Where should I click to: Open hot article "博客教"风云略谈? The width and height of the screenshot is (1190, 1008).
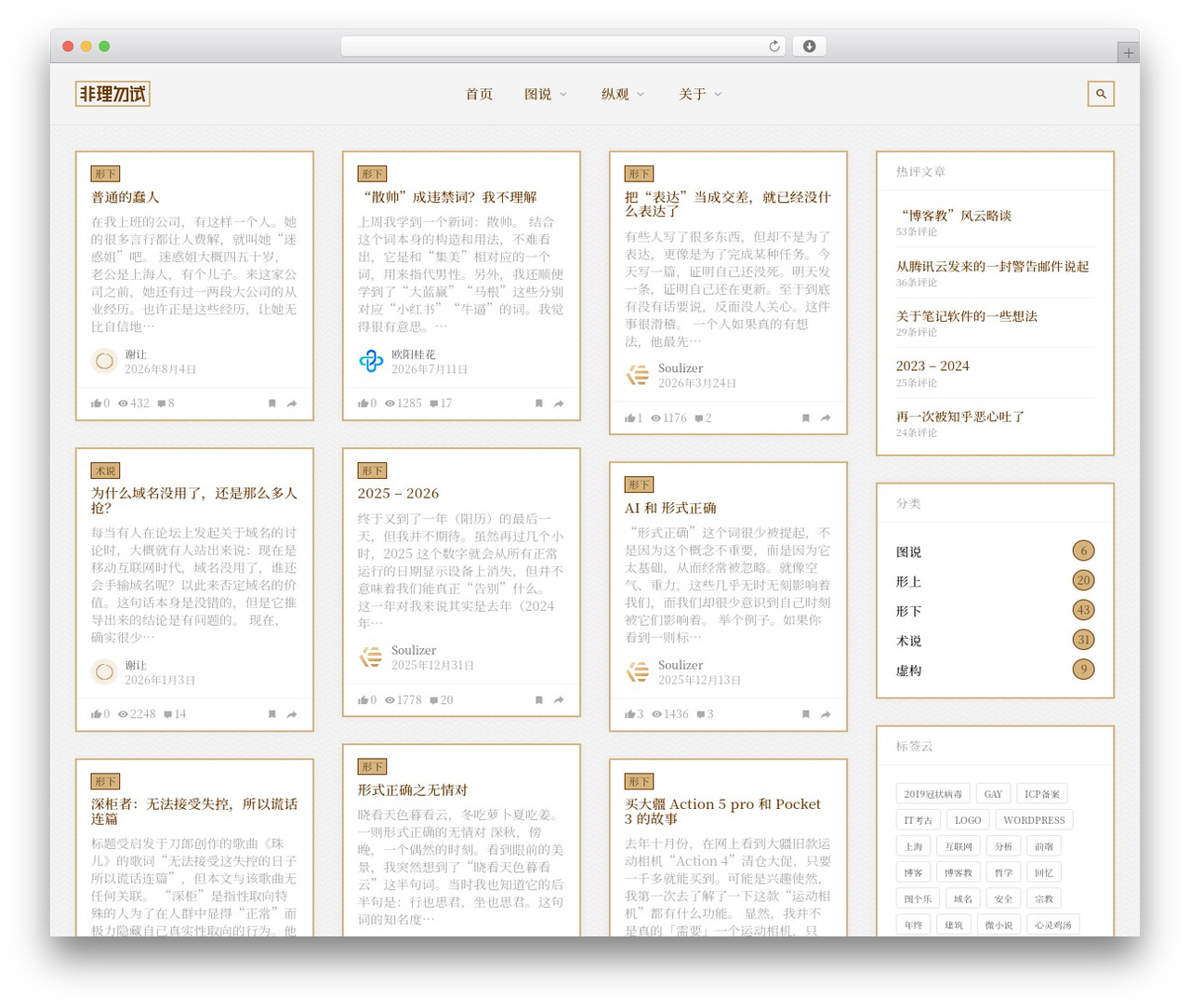click(x=954, y=216)
